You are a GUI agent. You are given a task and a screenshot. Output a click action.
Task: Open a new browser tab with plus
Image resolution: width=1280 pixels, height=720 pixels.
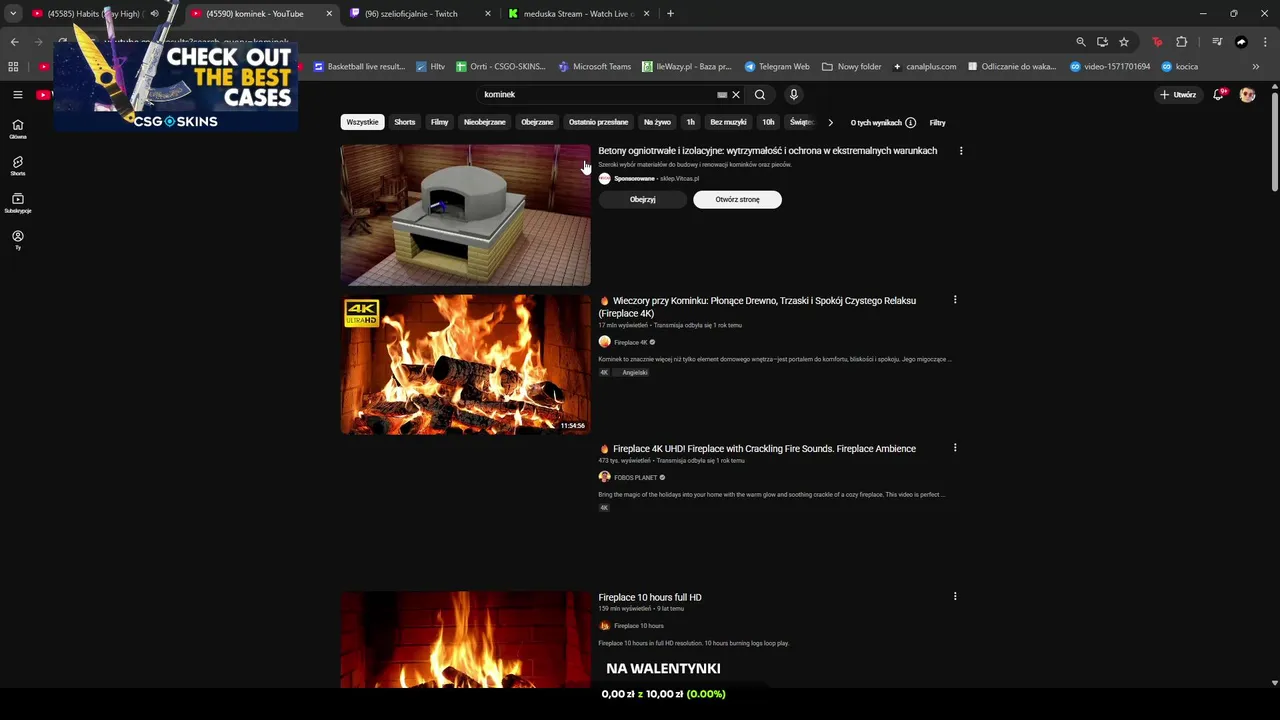[670, 14]
